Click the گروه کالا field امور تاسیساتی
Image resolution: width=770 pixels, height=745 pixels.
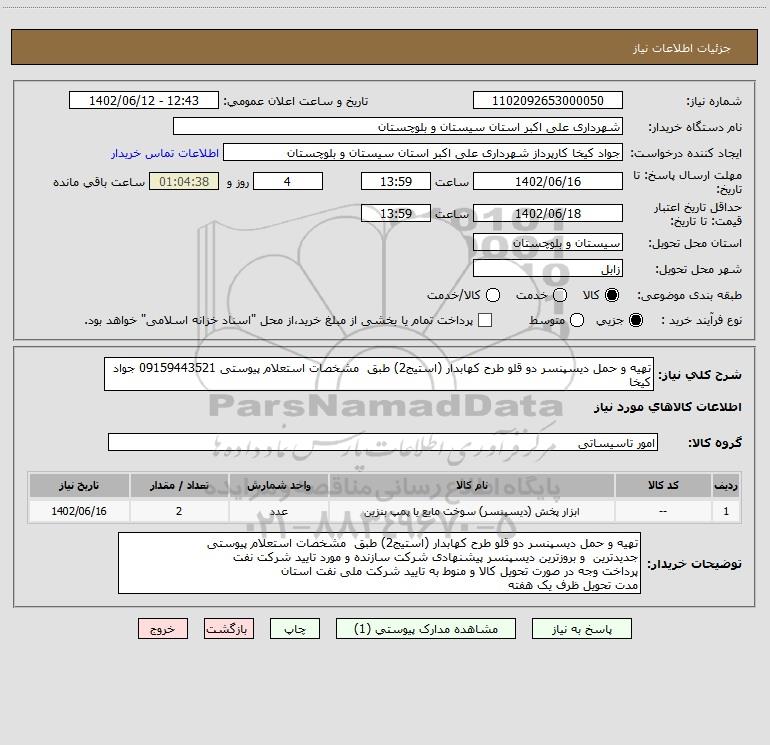[x=383, y=442]
